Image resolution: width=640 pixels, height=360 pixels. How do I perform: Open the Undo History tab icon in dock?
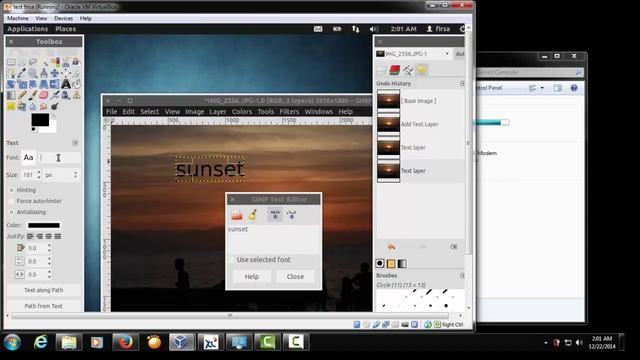pos(422,70)
